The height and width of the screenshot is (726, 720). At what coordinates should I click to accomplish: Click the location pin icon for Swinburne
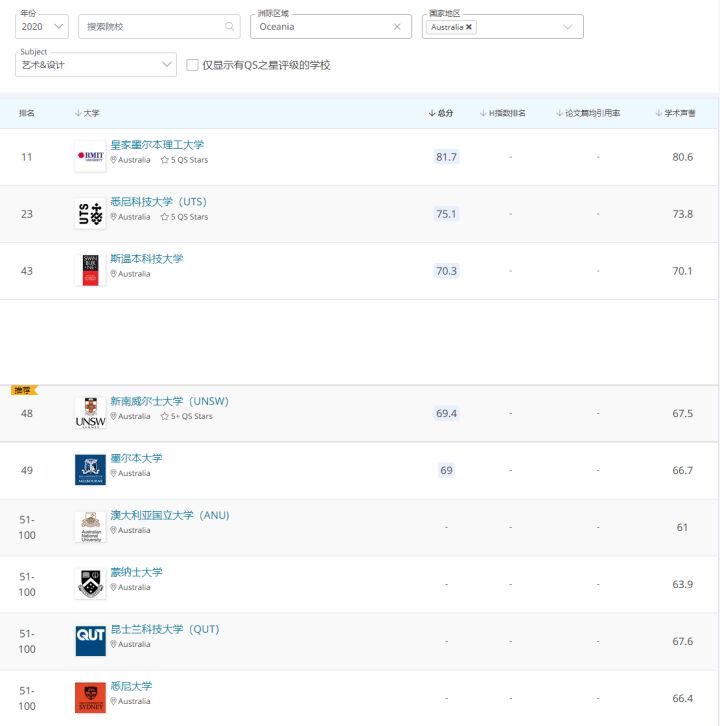113,274
